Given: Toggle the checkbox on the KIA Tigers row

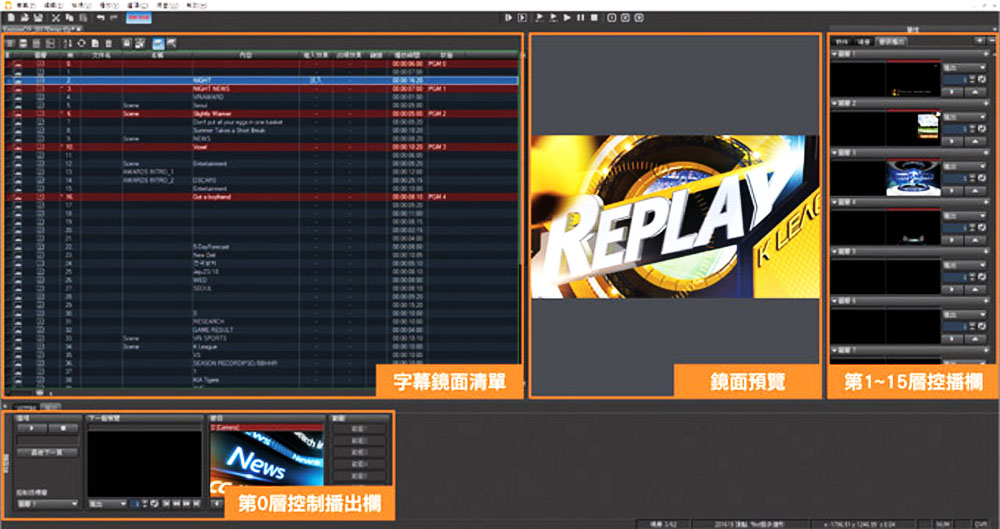Looking at the screenshot, I should (41, 380).
